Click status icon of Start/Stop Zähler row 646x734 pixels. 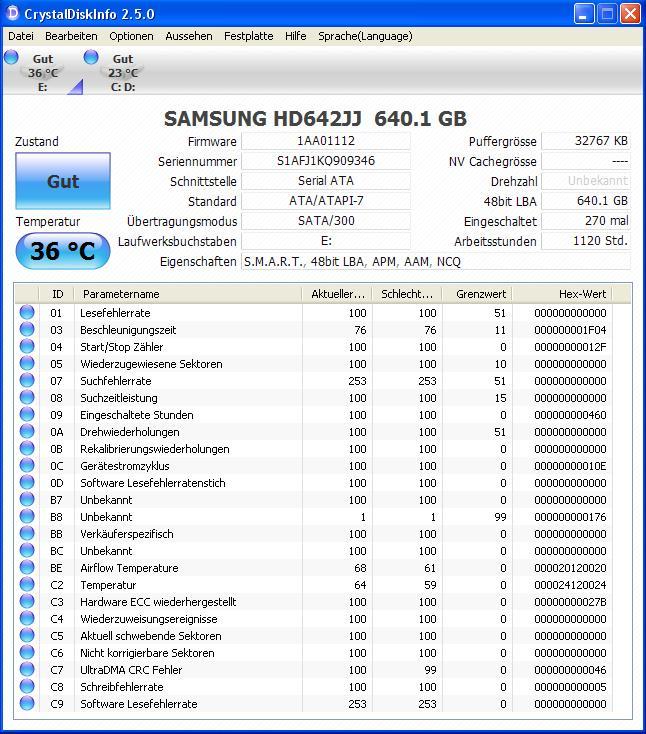pyautogui.click(x=27, y=346)
